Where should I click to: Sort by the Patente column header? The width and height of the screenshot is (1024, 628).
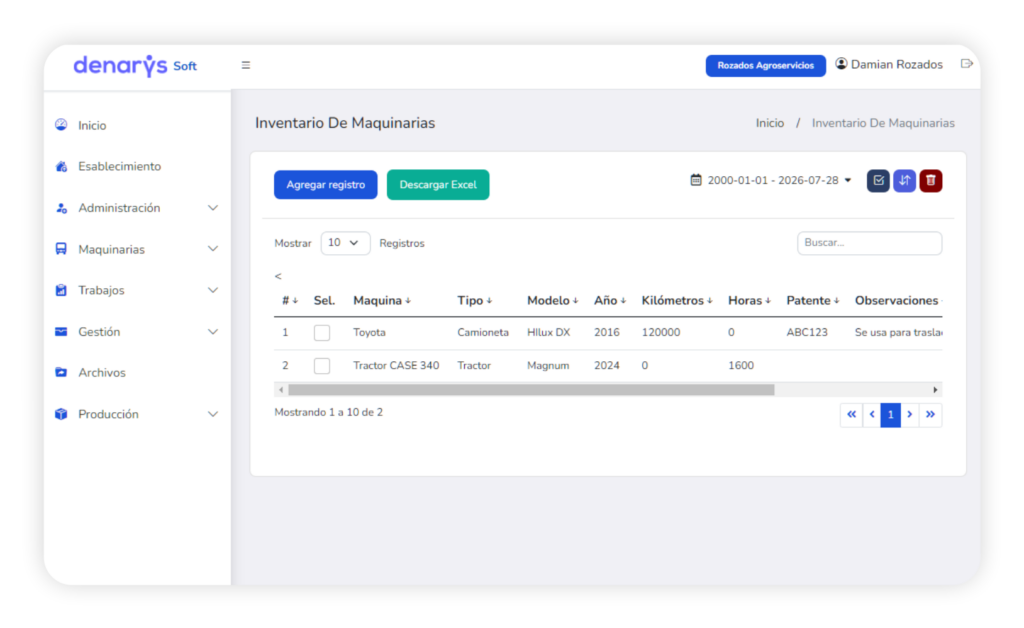click(813, 300)
